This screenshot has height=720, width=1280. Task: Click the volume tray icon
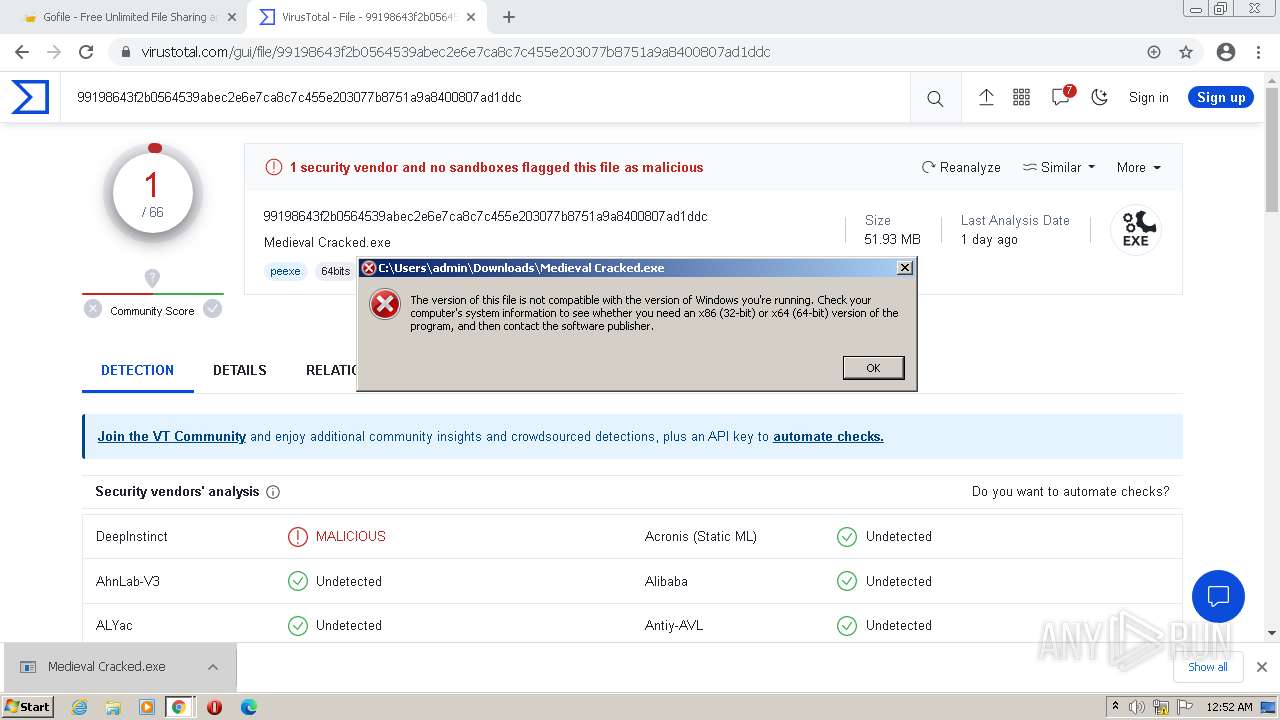1138,707
